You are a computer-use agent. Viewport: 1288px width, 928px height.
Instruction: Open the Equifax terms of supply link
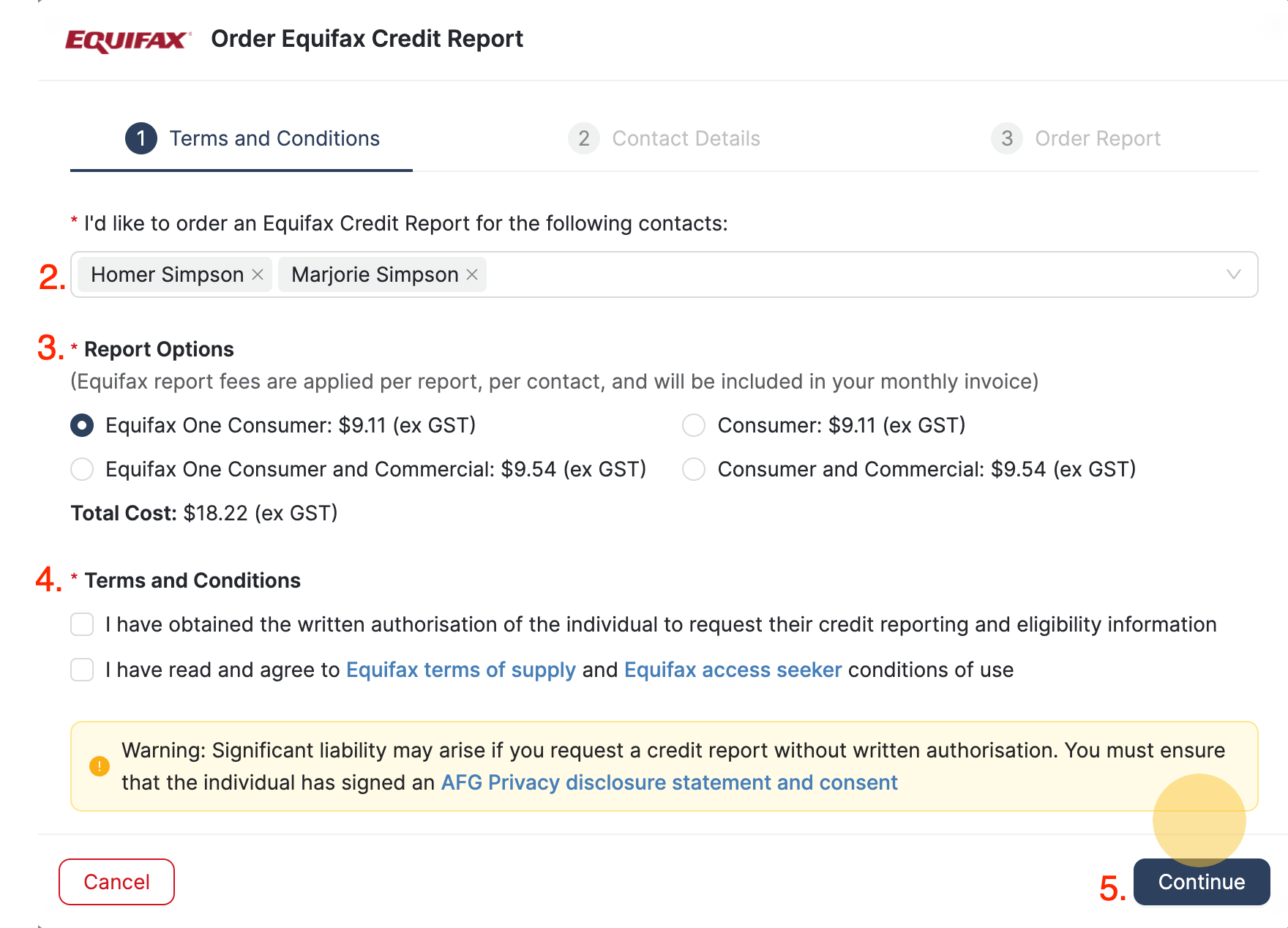point(460,670)
